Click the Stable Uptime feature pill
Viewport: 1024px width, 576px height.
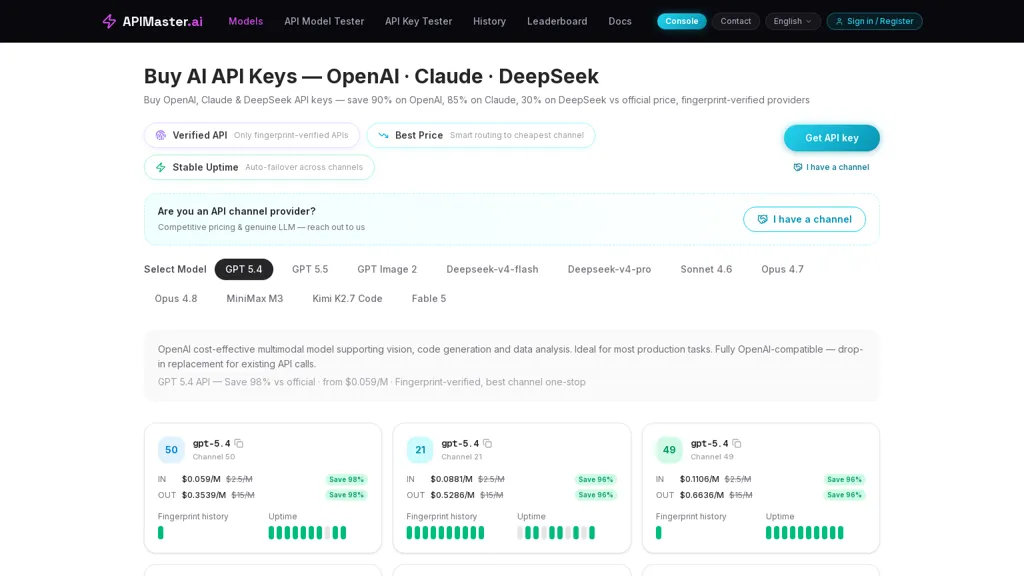[x=259, y=167]
